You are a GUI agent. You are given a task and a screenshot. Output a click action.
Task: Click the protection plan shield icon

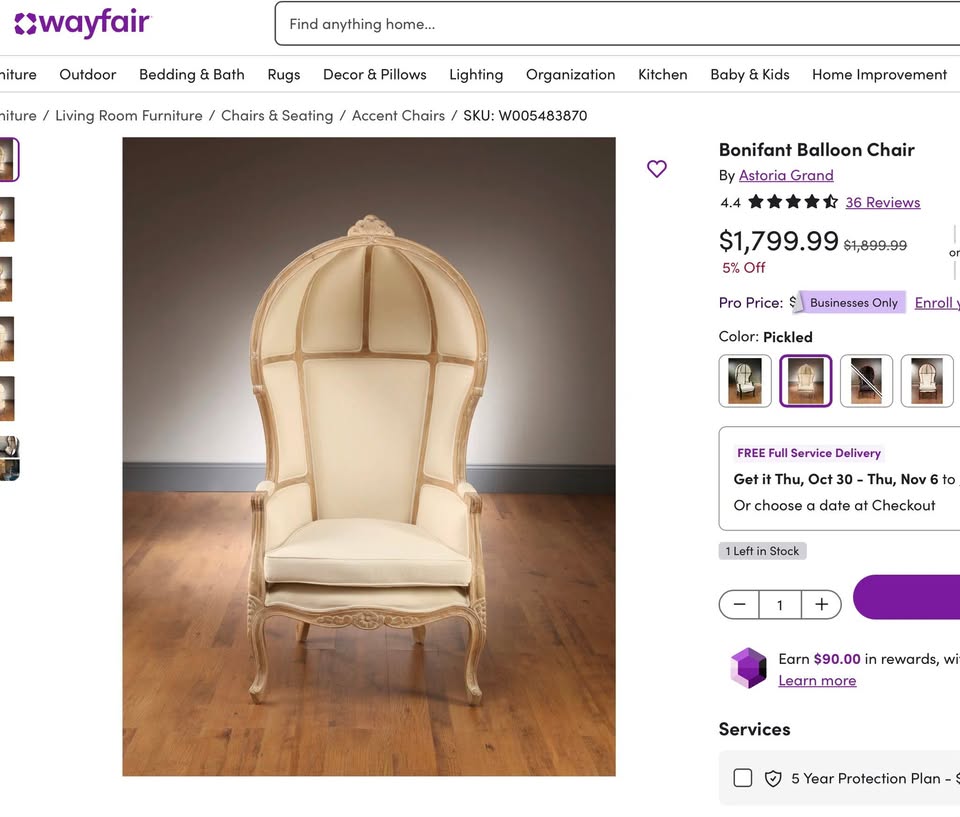point(772,778)
